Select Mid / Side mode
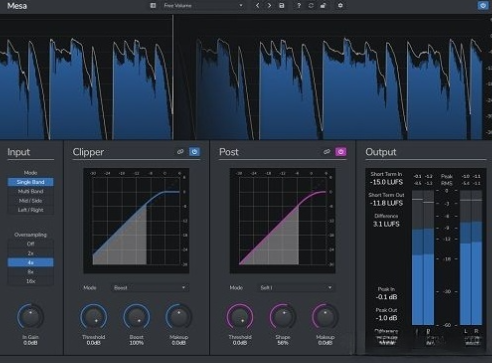Image resolution: width=492 pixels, height=363 pixels. [30, 201]
